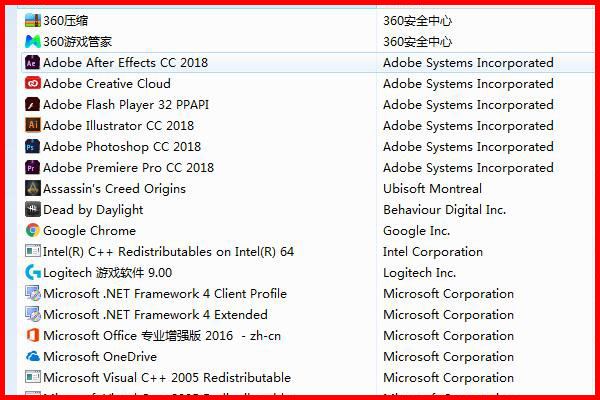The height and width of the screenshot is (400, 600).
Task: Click the Adobe Flash Player icon
Action: pyautogui.click(x=33, y=104)
